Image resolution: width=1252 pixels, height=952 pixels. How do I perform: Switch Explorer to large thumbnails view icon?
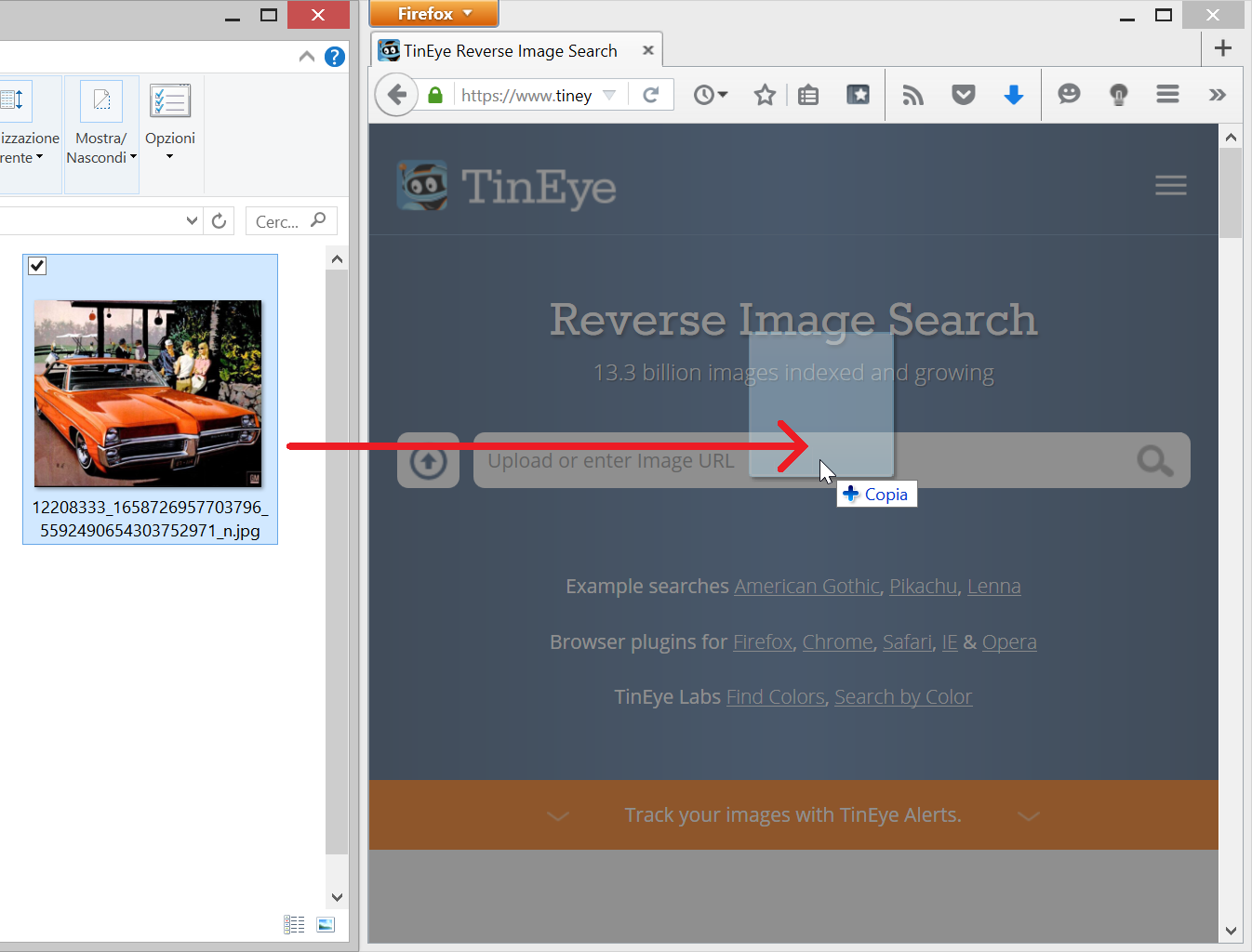coord(326,924)
